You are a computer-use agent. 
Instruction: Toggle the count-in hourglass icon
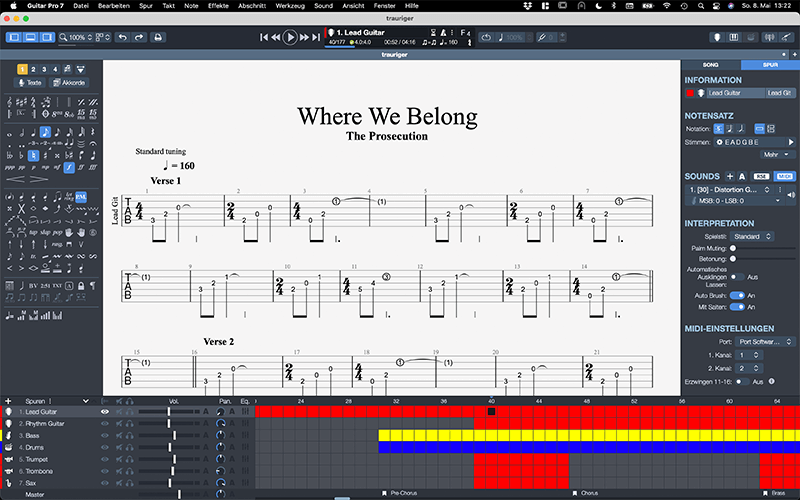pyautogui.click(x=433, y=33)
